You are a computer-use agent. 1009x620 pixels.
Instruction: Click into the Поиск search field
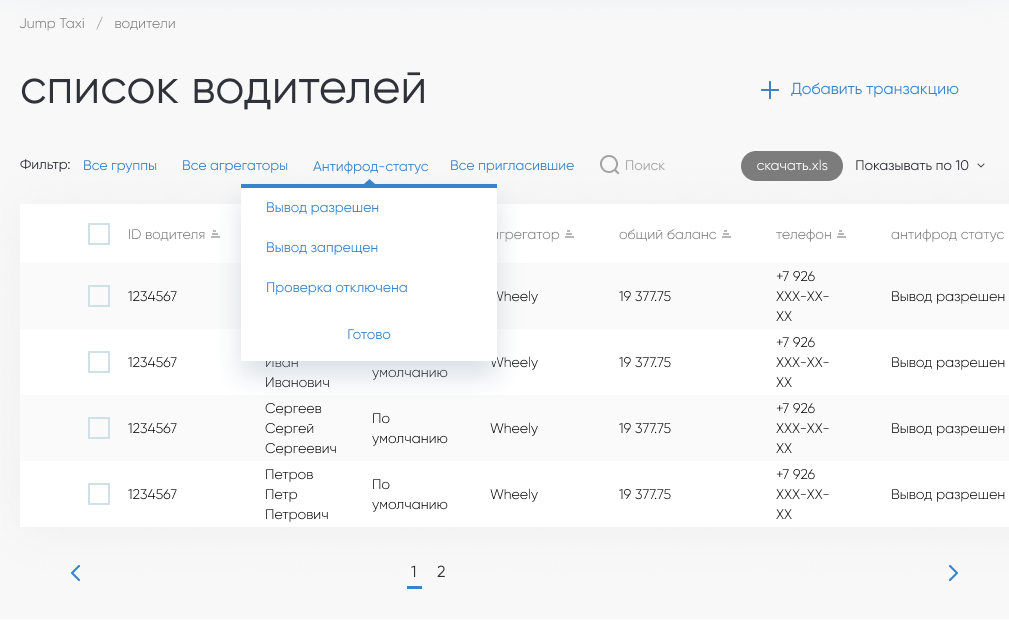[x=645, y=165]
